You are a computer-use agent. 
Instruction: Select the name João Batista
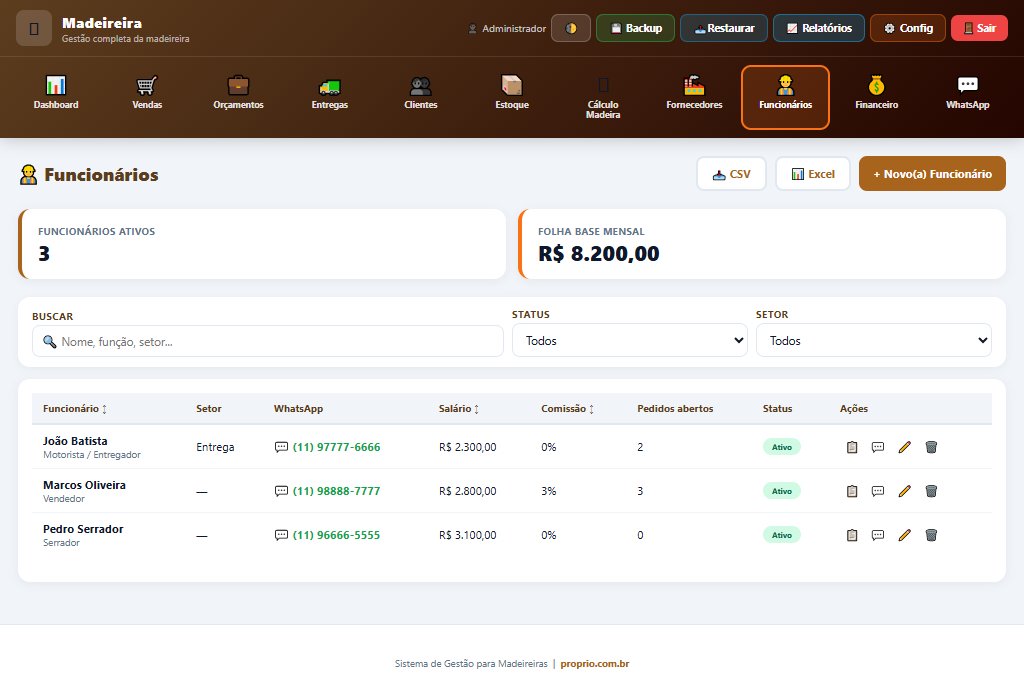coord(75,441)
